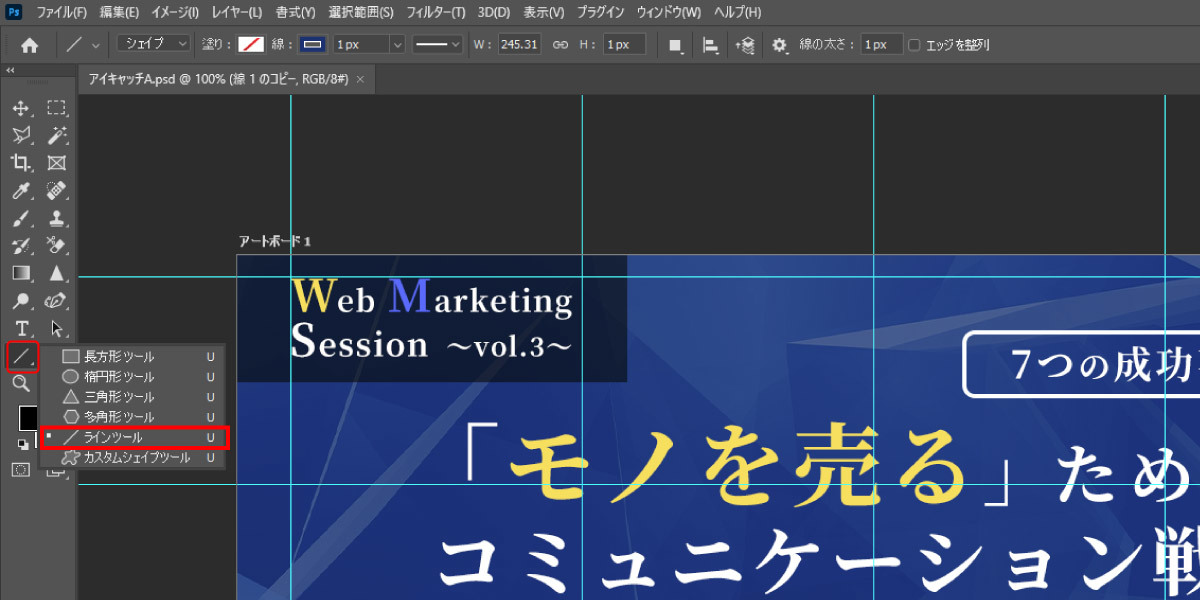Toggle Quick Mask mode icon
The height and width of the screenshot is (600, 1200).
point(21,469)
